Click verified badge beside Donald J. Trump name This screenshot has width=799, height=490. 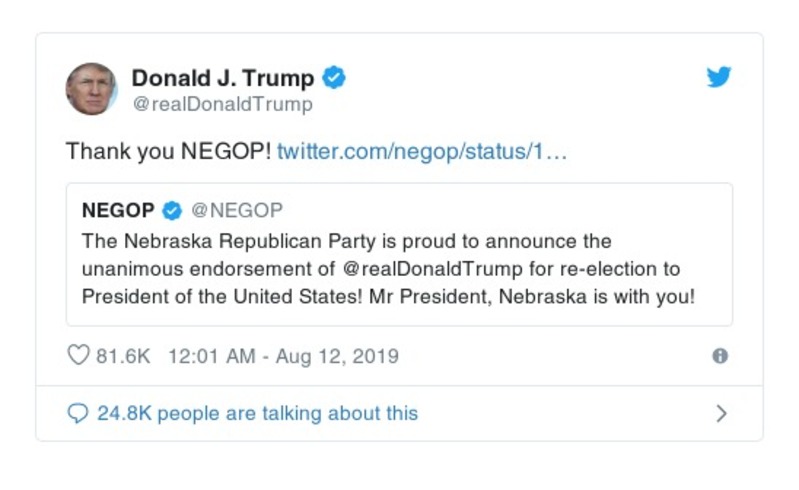pos(334,78)
